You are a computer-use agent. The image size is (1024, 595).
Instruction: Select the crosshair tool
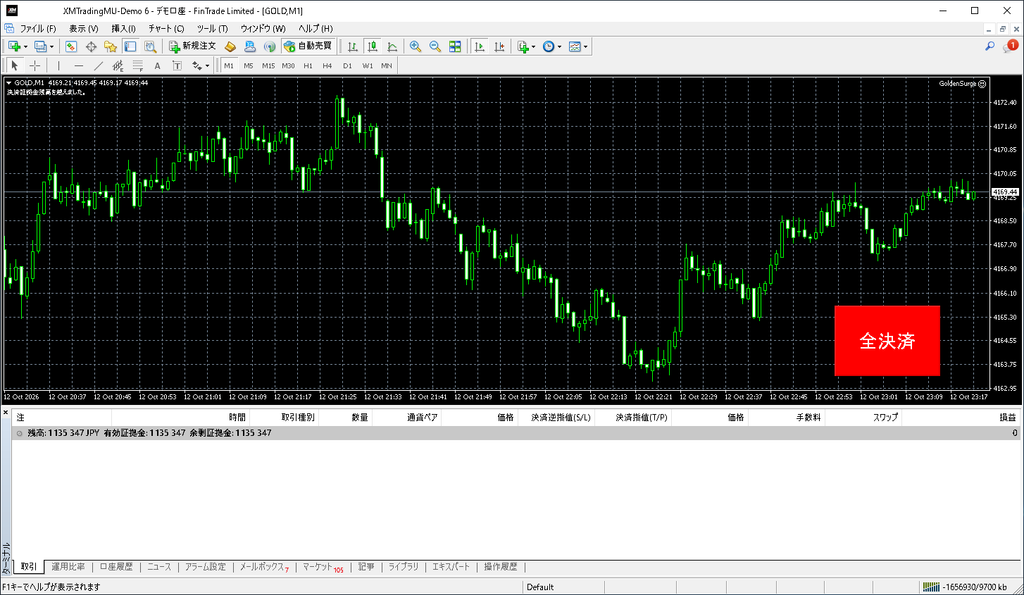click(35, 65)
